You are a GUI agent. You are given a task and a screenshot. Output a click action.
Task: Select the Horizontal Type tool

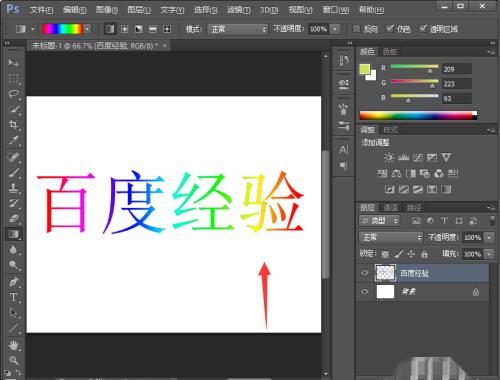pos(13,297)
